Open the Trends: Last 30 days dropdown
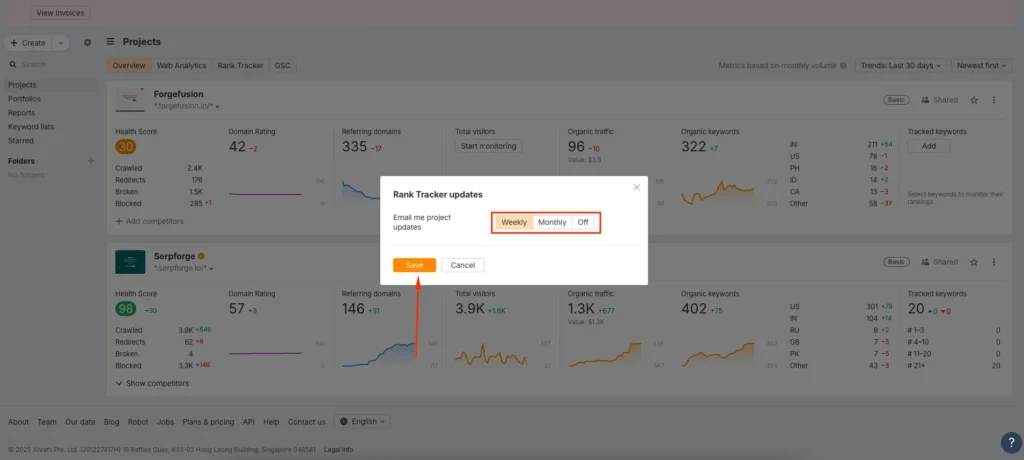1024x460 pixels. click(x=901, y=65)
